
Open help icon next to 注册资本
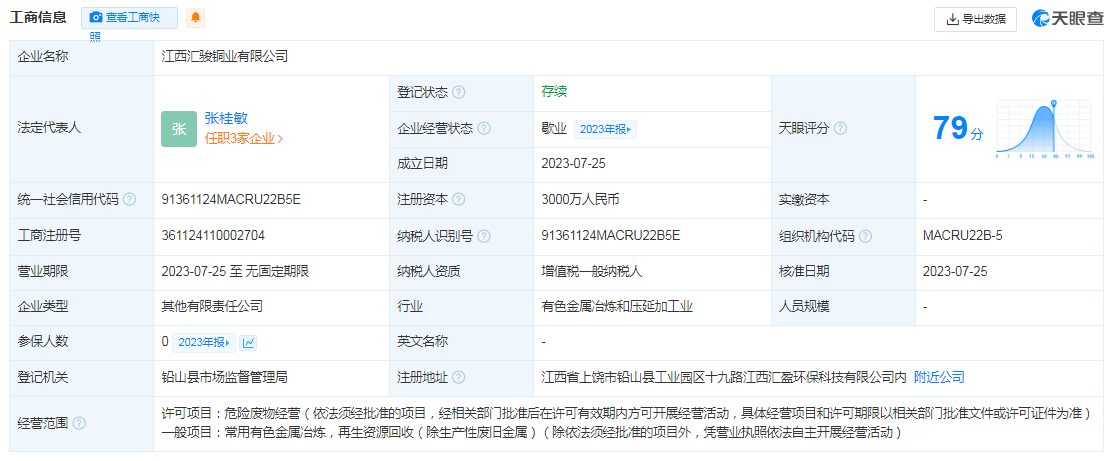click(459, 199)
